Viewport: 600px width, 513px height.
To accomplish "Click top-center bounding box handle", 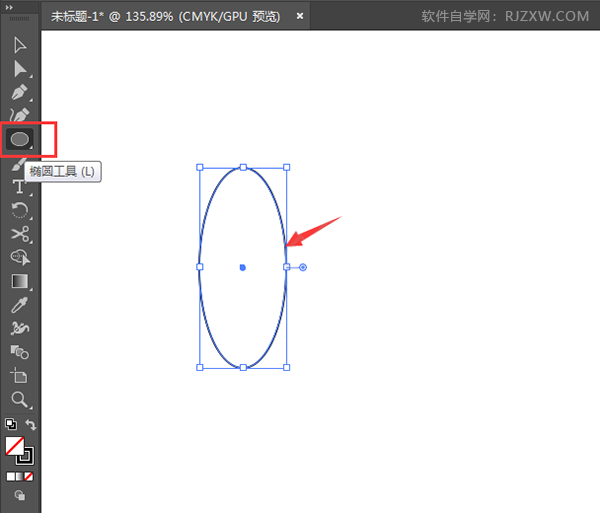I will (243, 167).
